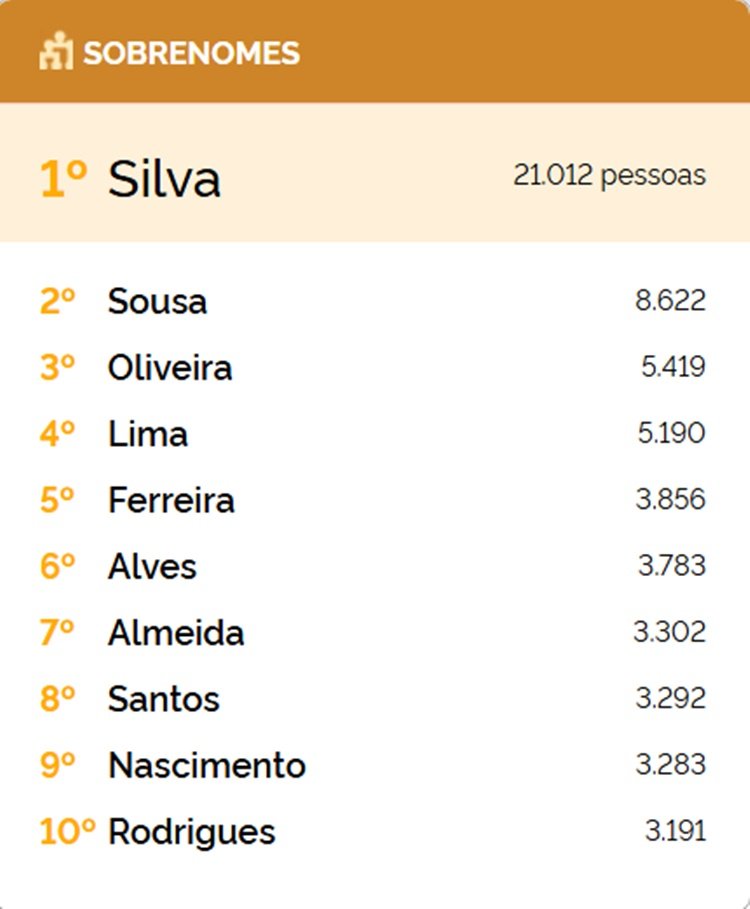This screenshot has width=750, height=909.
Task: Click the SOBRENOMES header title
Action: click(191, 53)
